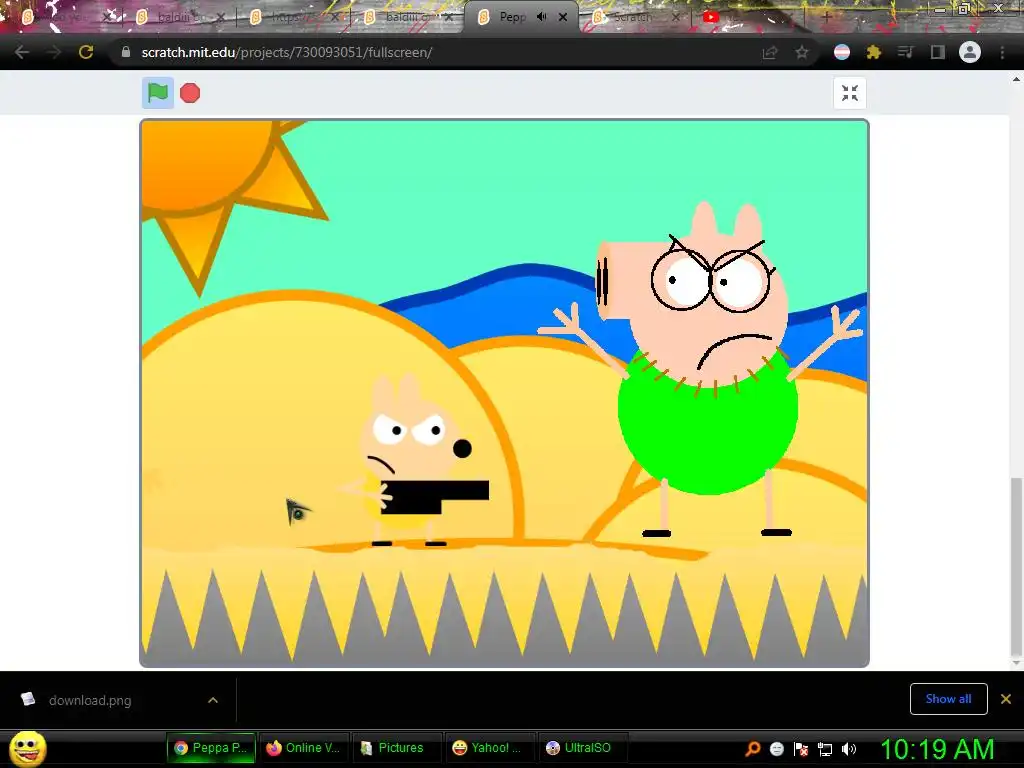Click the orange magnifier tray icon
Screen dimensions: 1024x768
click(753, 748)
